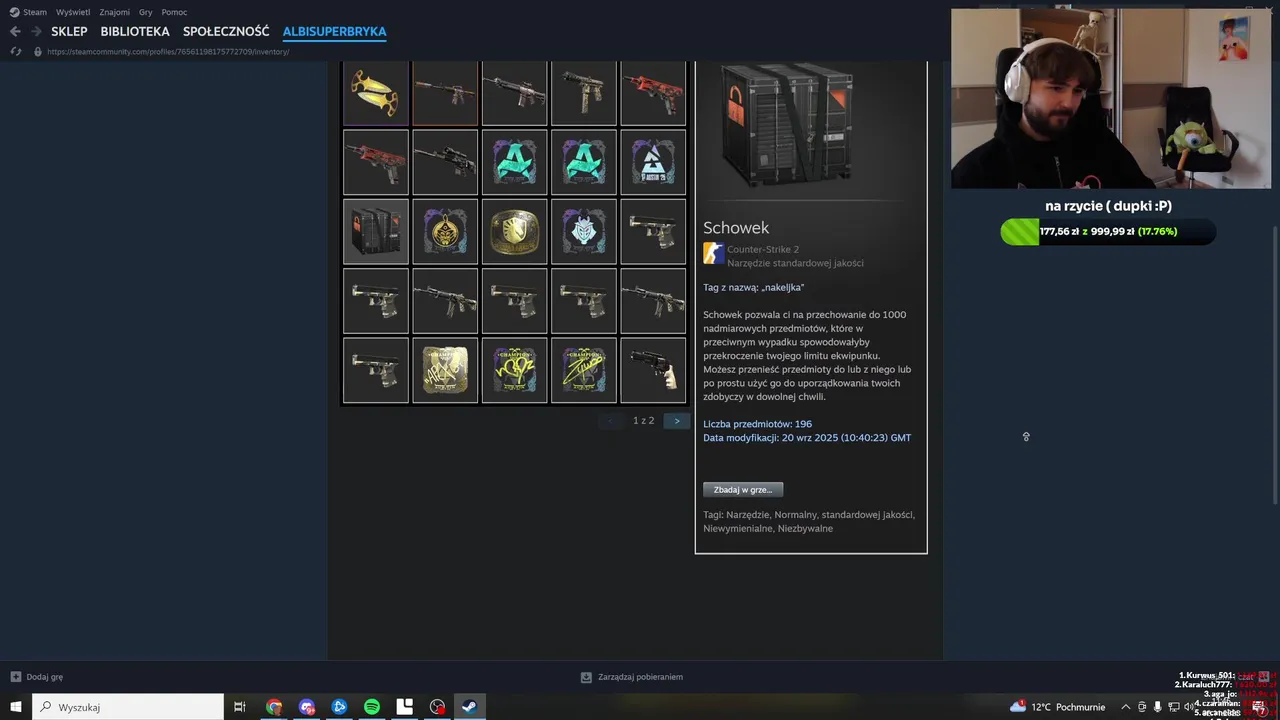
Task: Expand the hidden system tray icons chevron
Action: [1125, 707]
